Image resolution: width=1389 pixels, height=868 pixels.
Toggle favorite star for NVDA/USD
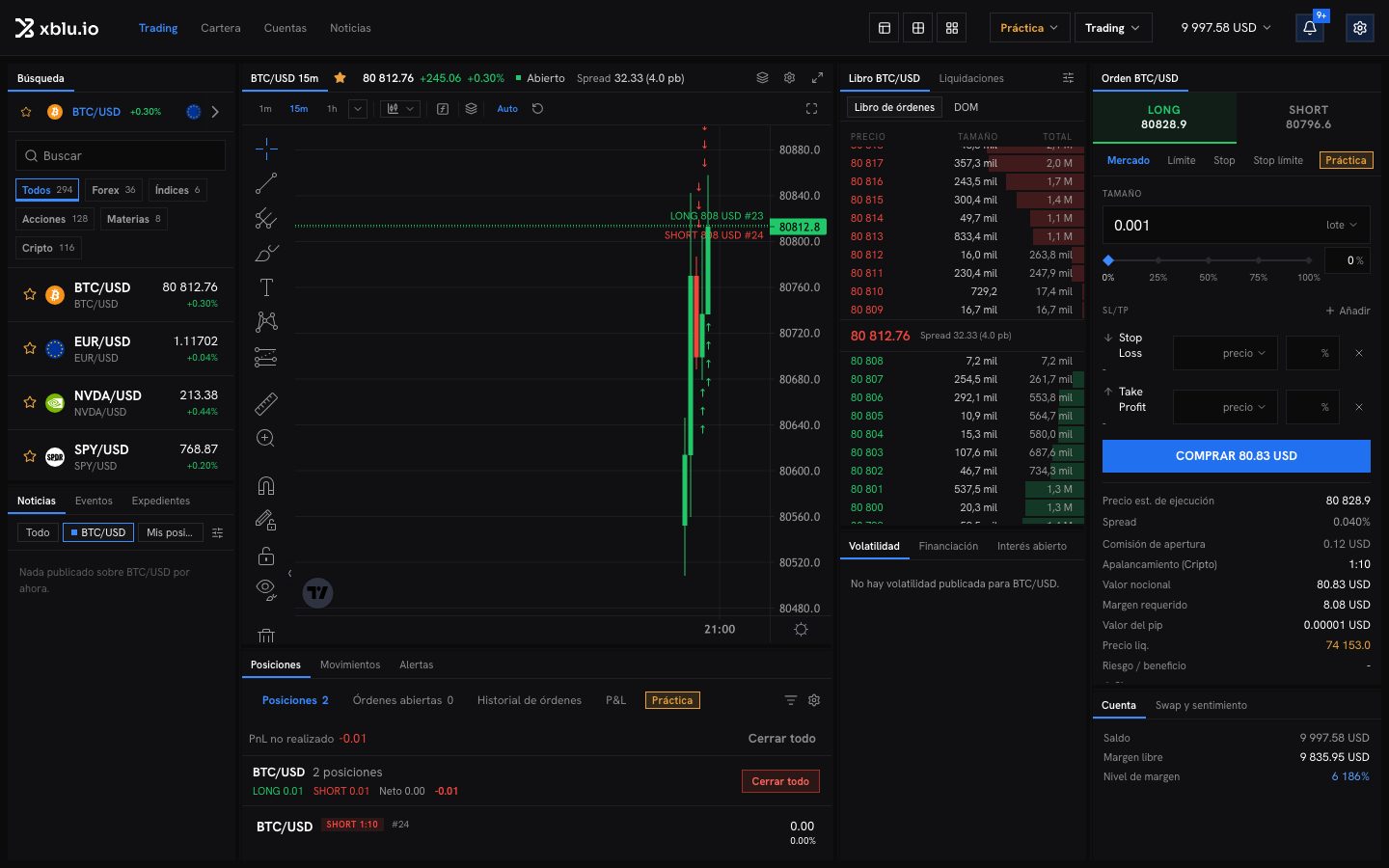[30, 402]
